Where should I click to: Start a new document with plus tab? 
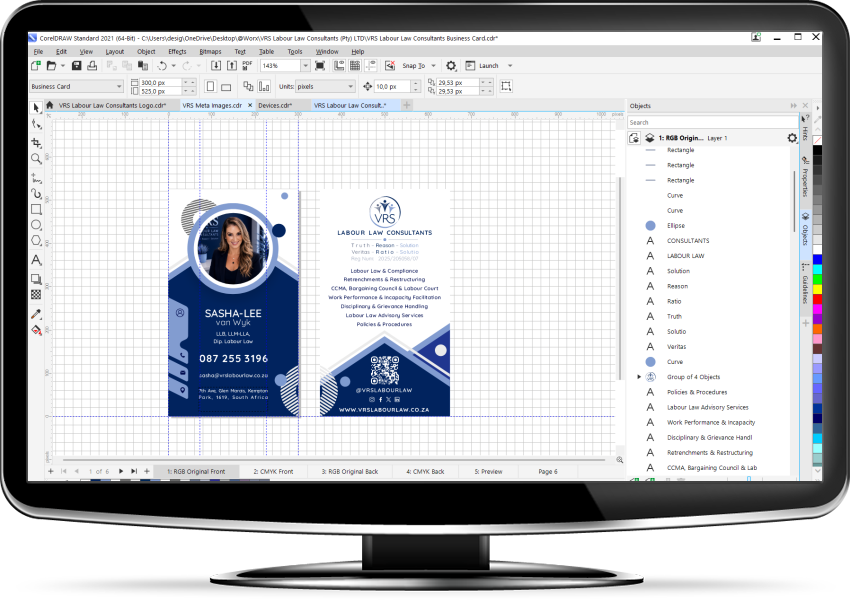[x=407, y=105]
